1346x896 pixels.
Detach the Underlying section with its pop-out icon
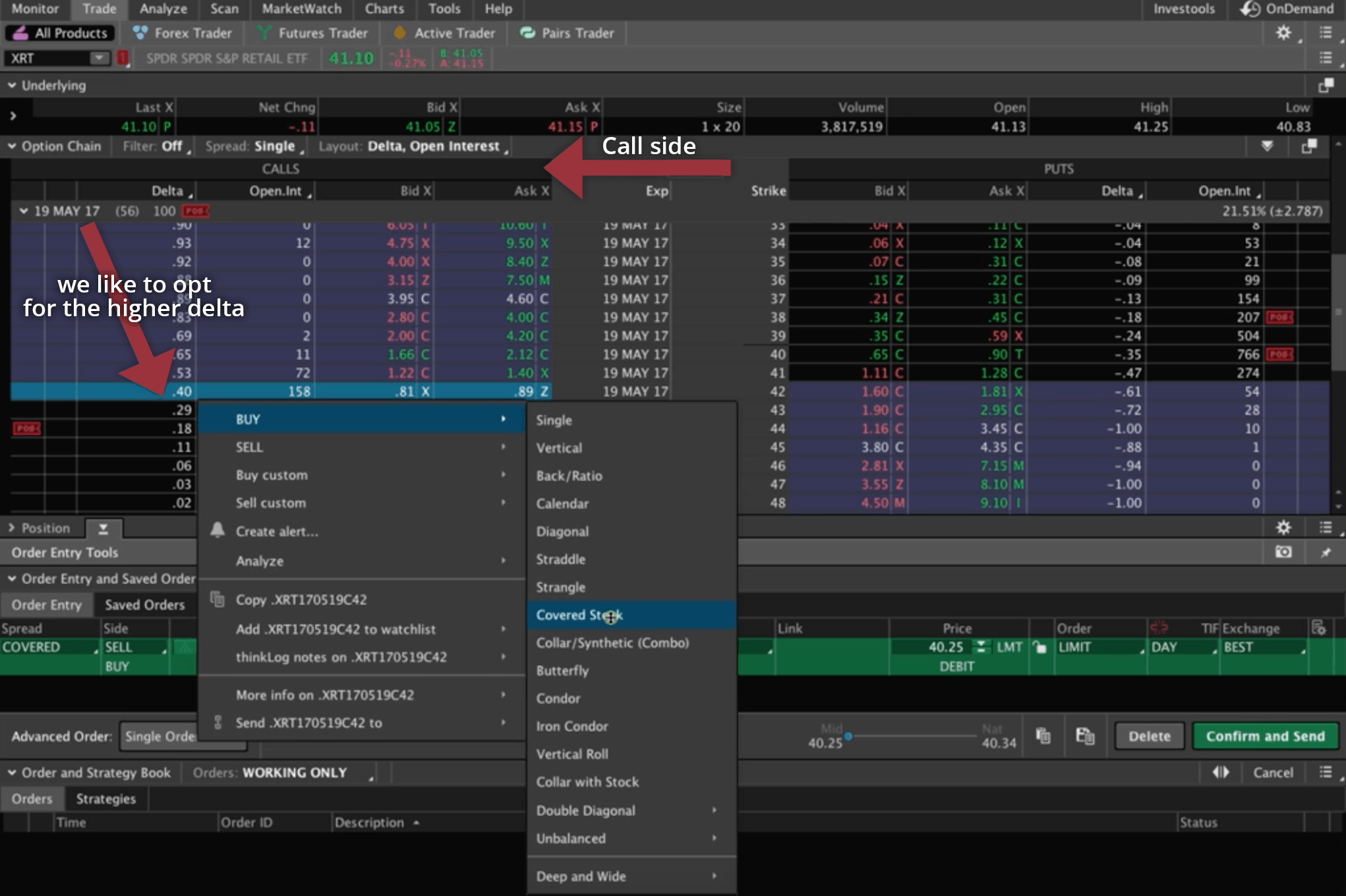(1326, 86)
